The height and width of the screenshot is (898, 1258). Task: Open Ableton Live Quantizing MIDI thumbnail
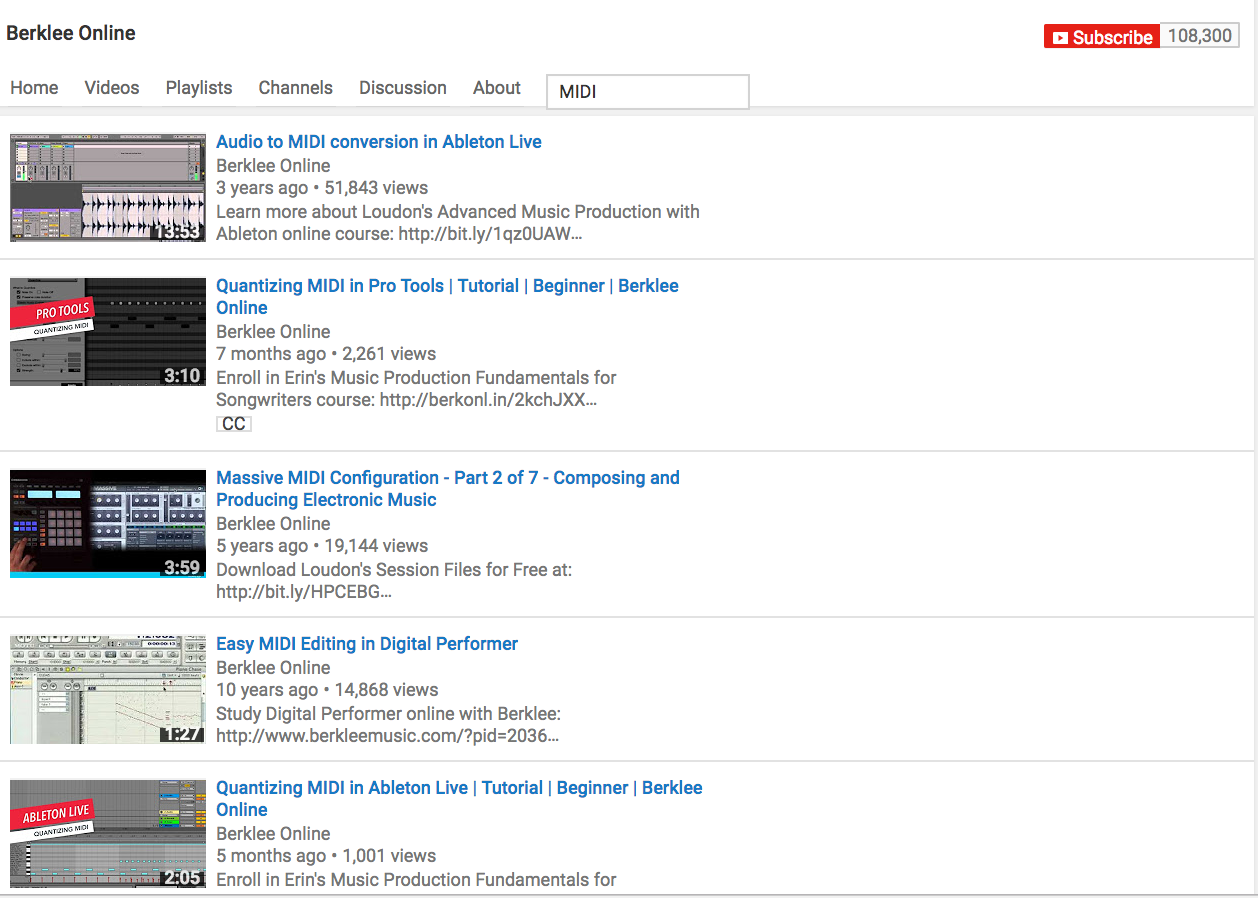click(108, 834)
